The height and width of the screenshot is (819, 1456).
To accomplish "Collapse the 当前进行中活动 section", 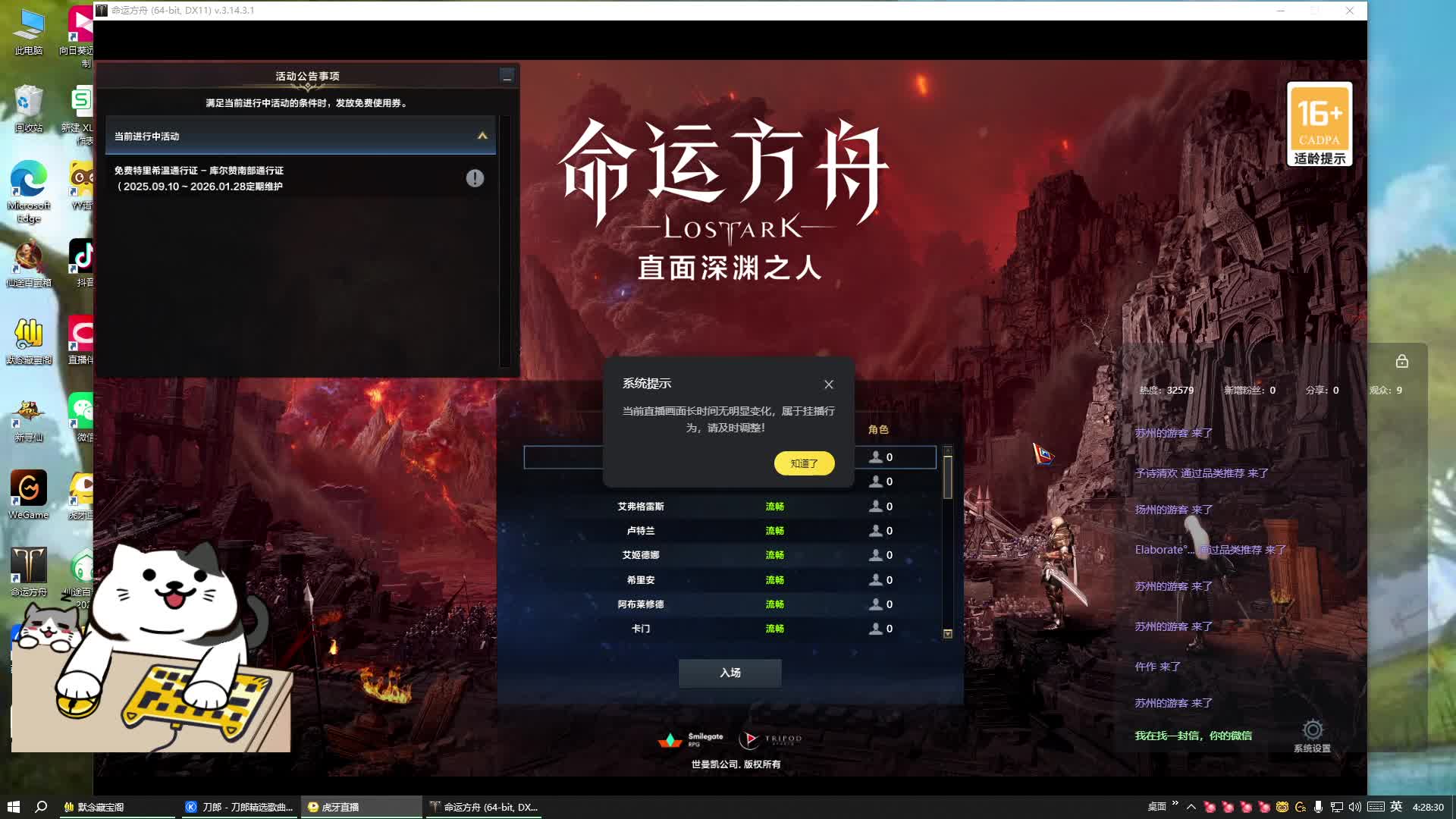I will pyautogui.click(x=482, y=136).
